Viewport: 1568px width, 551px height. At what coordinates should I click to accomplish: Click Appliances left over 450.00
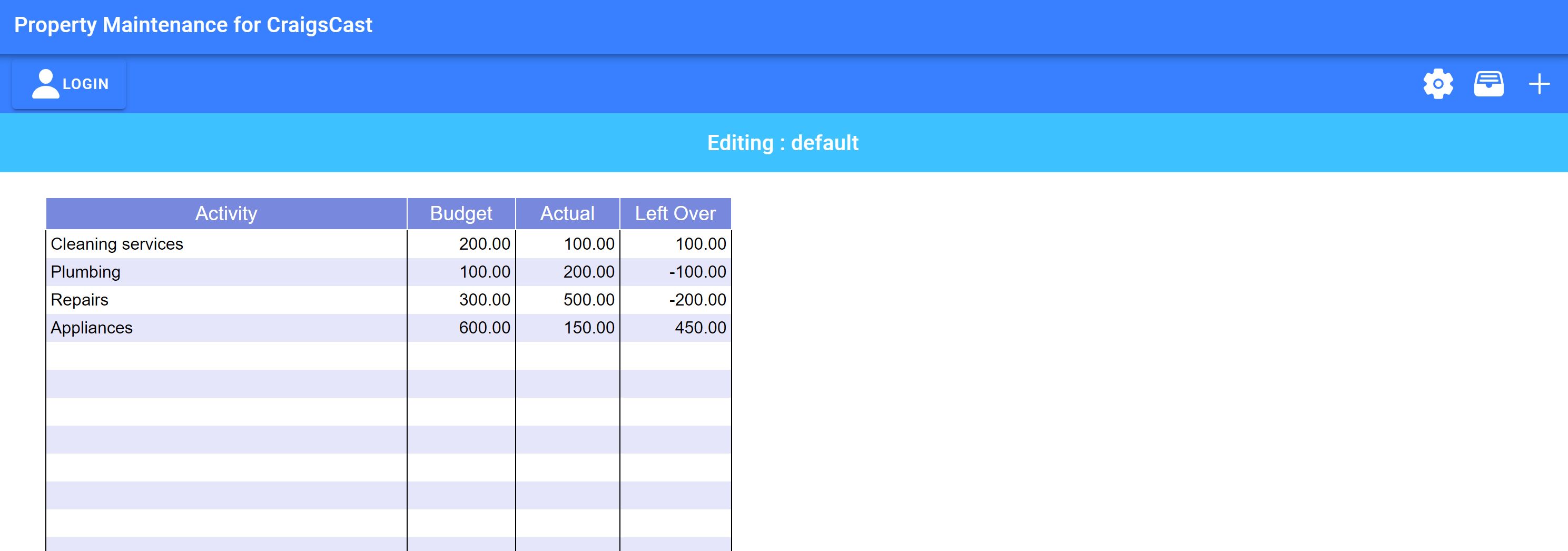pos(676,328)
